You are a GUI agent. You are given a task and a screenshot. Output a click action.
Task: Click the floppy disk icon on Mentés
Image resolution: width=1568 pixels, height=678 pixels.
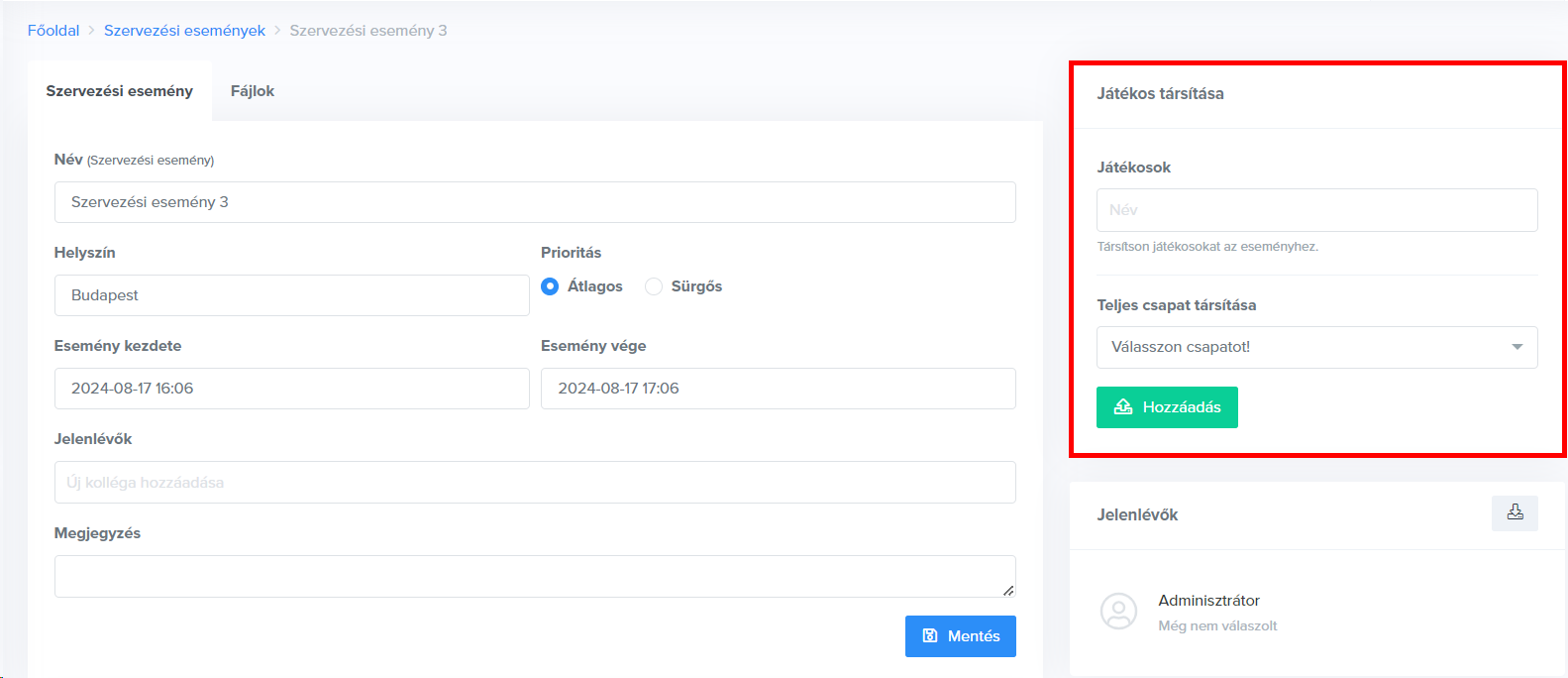[930, 636]
